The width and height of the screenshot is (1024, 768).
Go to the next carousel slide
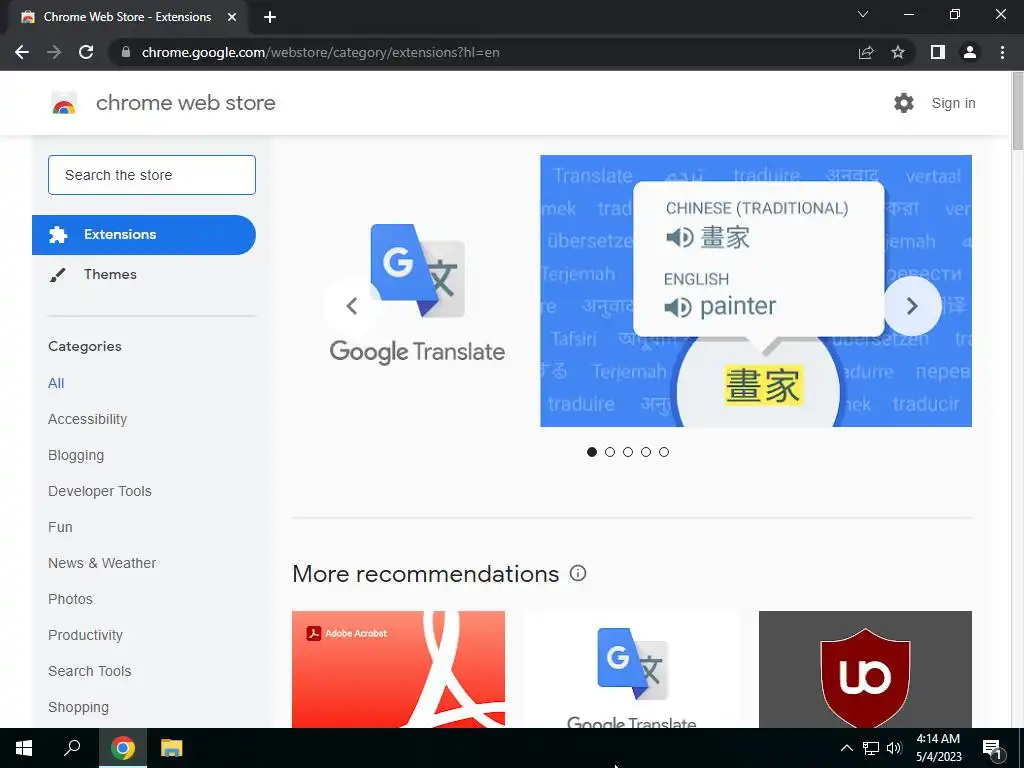[912, 306]
